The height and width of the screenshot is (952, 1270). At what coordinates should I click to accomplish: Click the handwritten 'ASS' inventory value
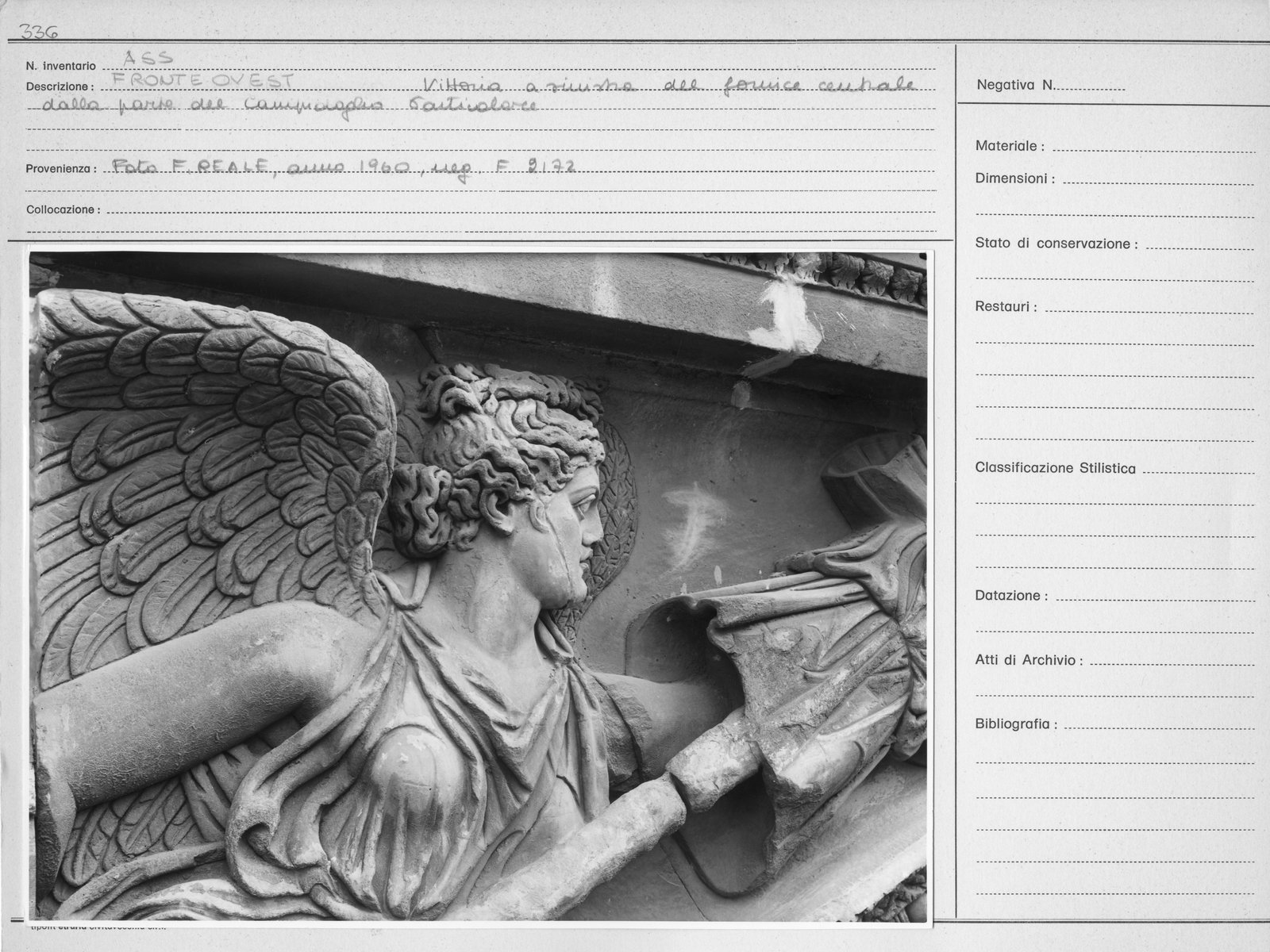pyautogui.click(x=148, y=57)
